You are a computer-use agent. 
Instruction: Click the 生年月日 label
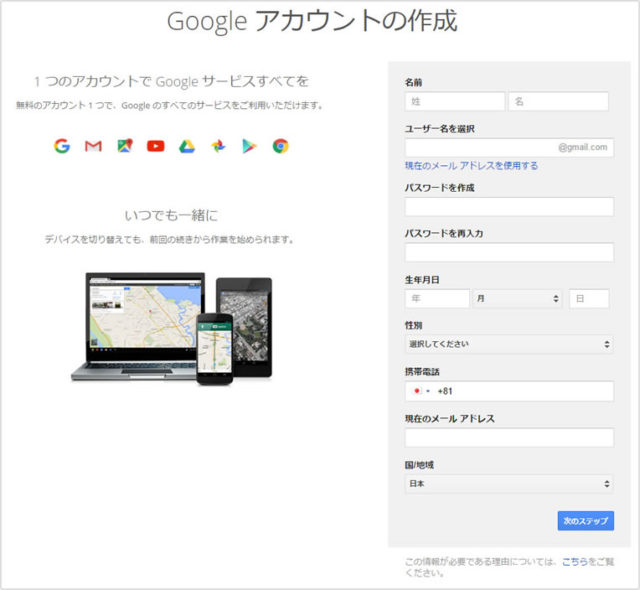[422, 280]
